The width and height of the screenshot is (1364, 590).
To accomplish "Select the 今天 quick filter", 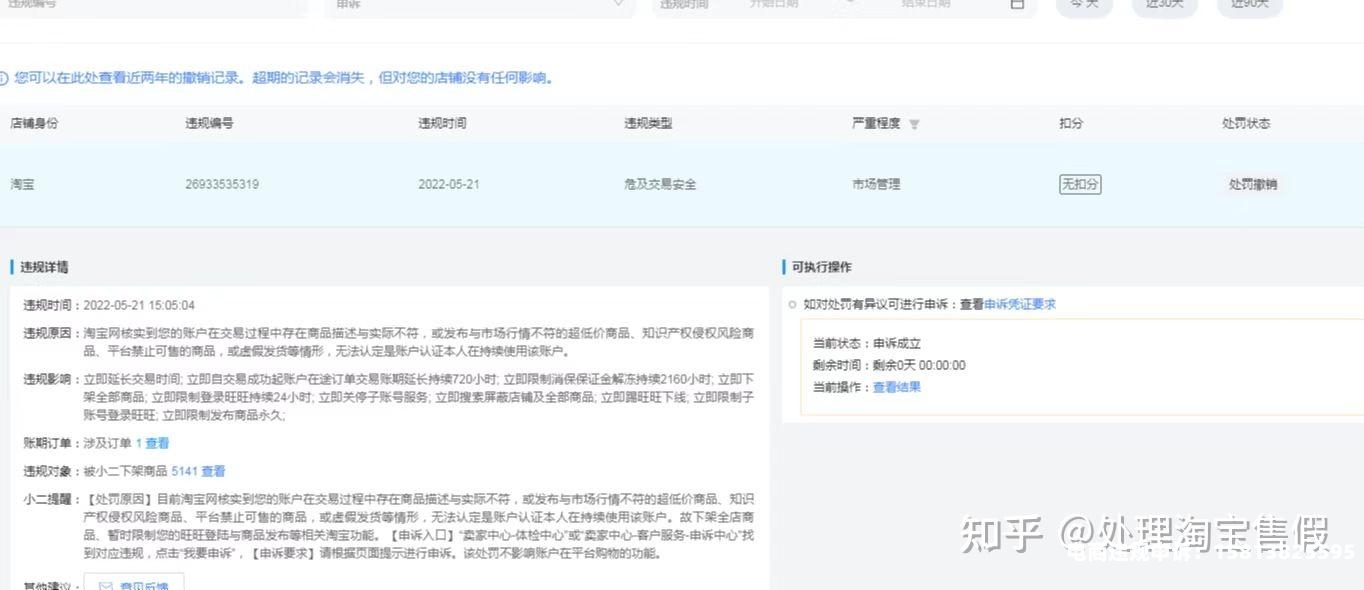I will [1084, 4].
